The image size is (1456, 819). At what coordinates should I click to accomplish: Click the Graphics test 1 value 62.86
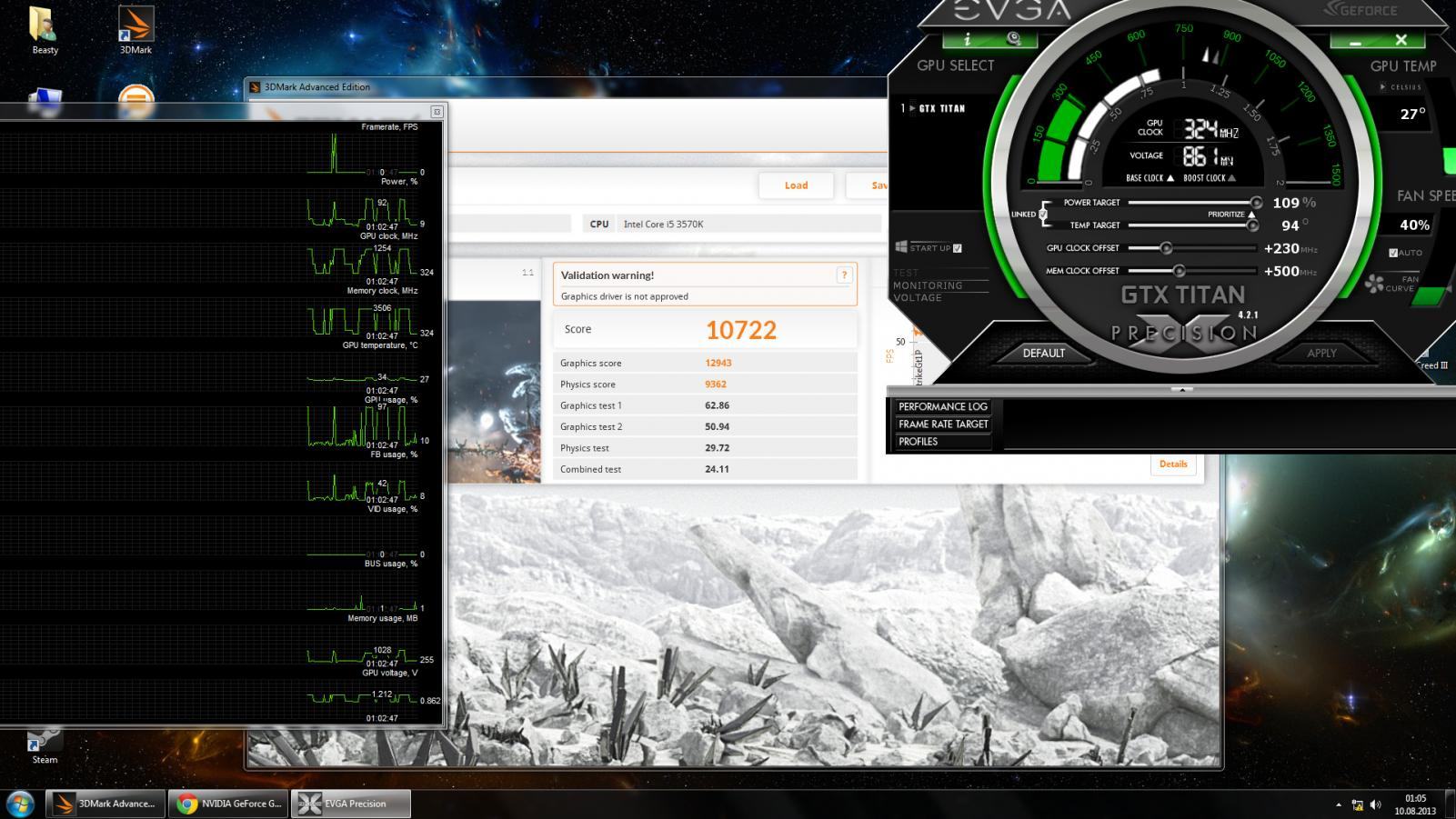[x=717, y=405]
